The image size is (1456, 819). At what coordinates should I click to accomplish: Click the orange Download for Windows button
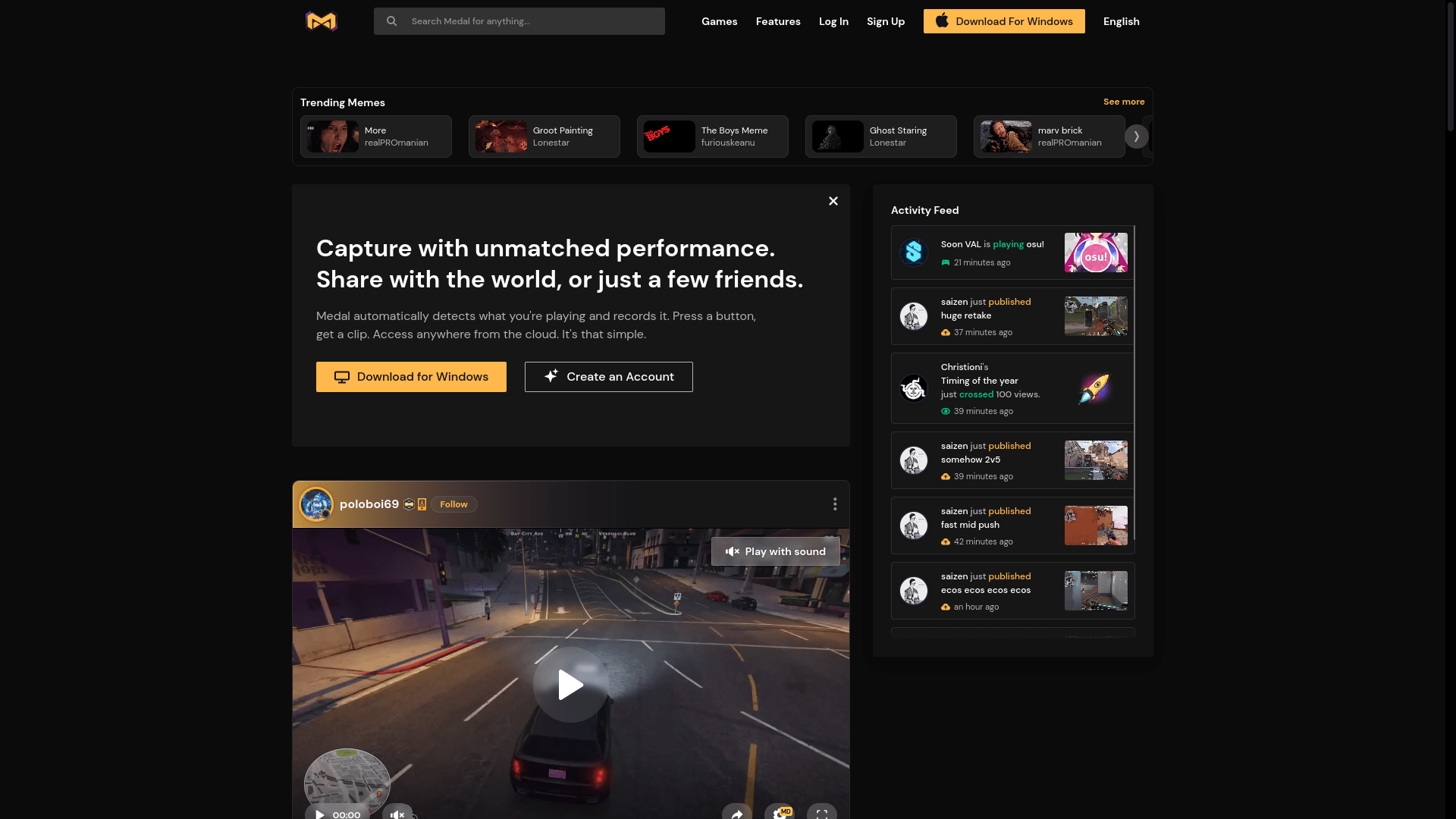click(x=411, y=377)
